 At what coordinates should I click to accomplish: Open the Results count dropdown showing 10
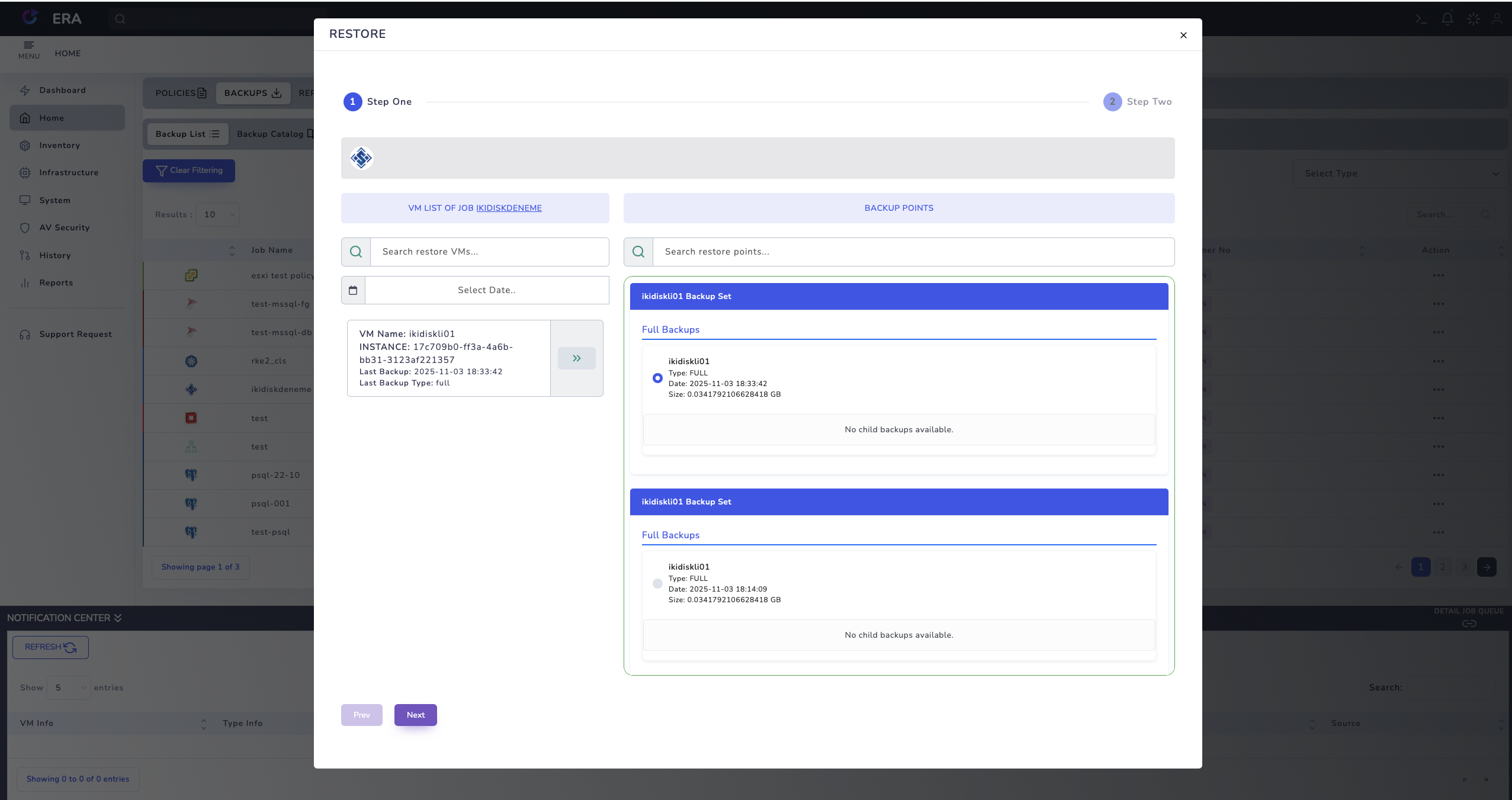pos(218,214)
